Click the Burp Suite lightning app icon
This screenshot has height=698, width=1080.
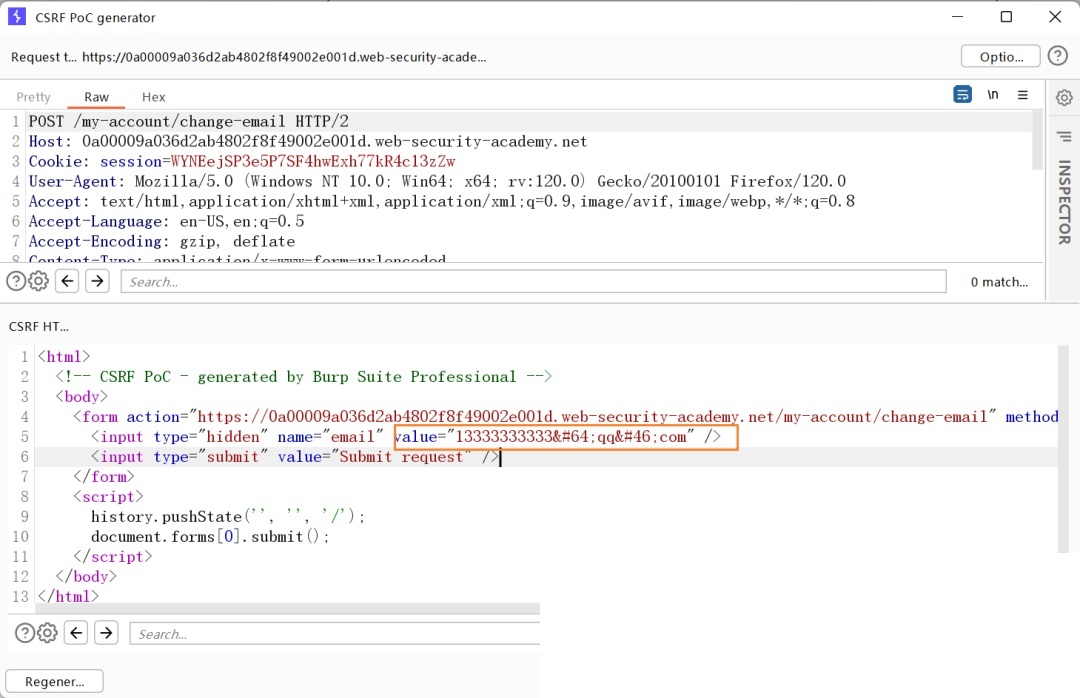(x=17, y=17)
